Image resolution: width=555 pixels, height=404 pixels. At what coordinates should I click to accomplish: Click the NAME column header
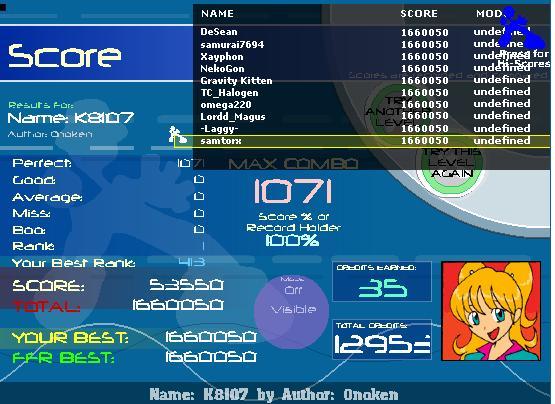pos(217,14)
